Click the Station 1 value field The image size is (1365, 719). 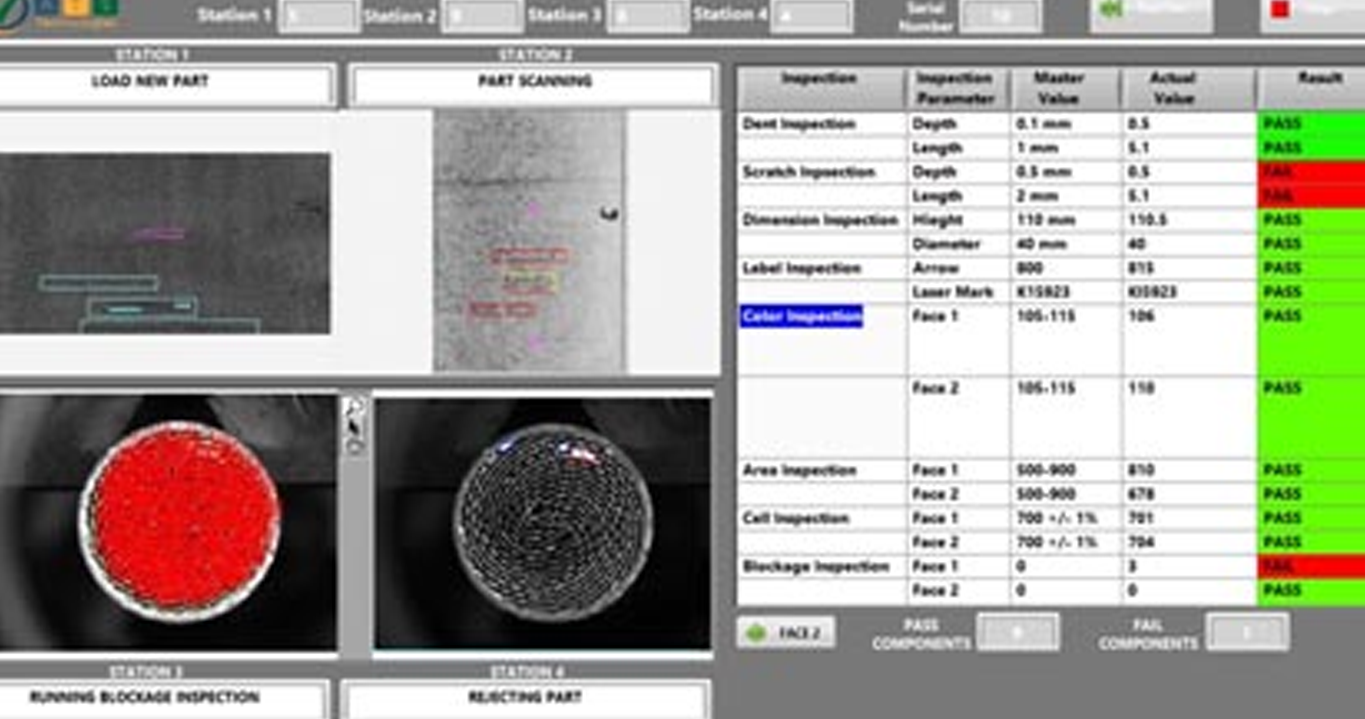317,16
